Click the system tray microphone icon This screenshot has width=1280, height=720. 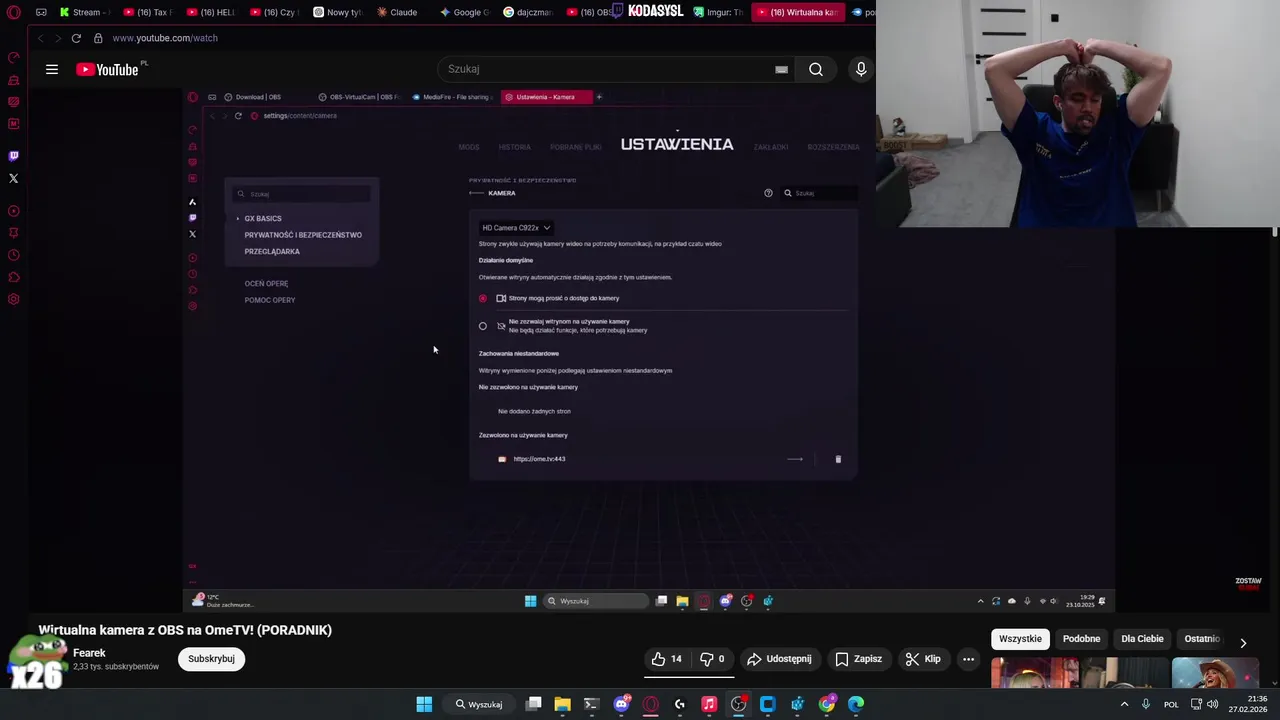click(x=1146, y=704)
